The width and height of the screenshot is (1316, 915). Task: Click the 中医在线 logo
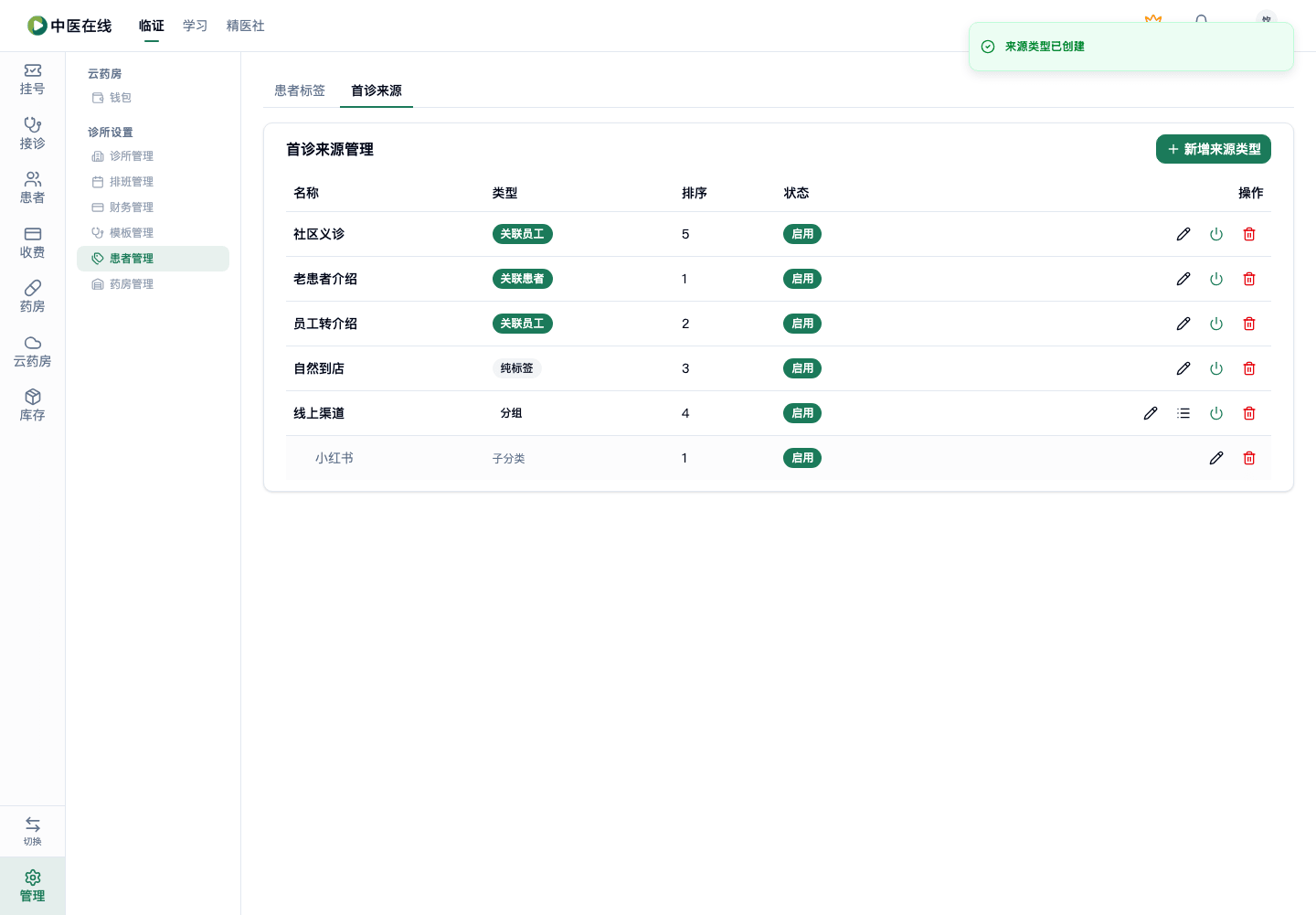69,26
